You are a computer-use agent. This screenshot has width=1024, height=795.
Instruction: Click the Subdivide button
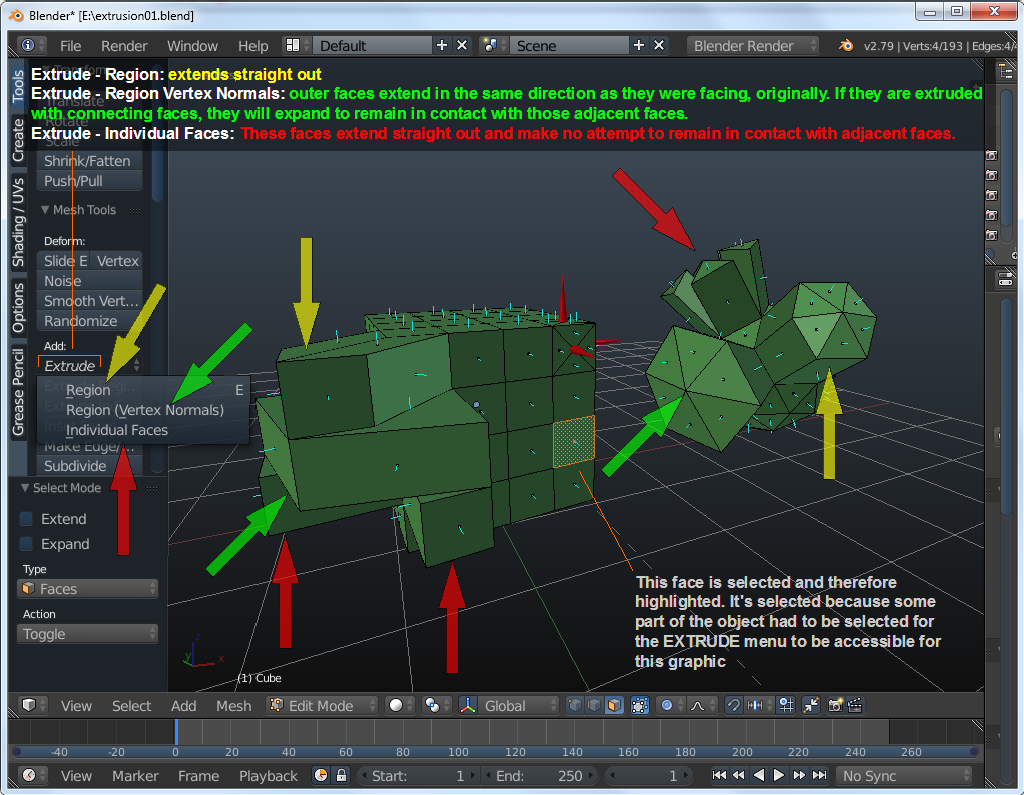[x=90, y=466]
